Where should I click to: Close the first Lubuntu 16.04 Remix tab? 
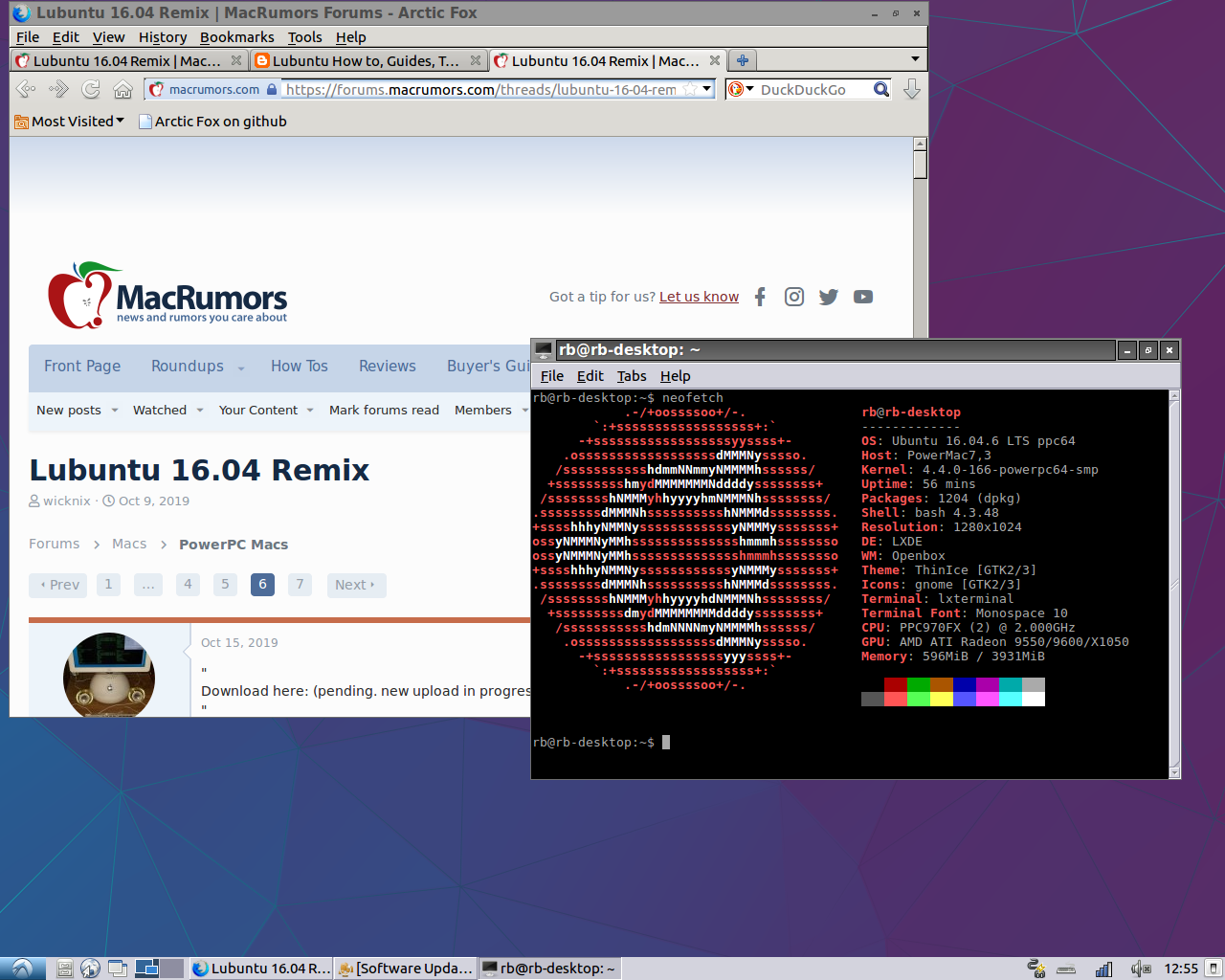point(236,60)
